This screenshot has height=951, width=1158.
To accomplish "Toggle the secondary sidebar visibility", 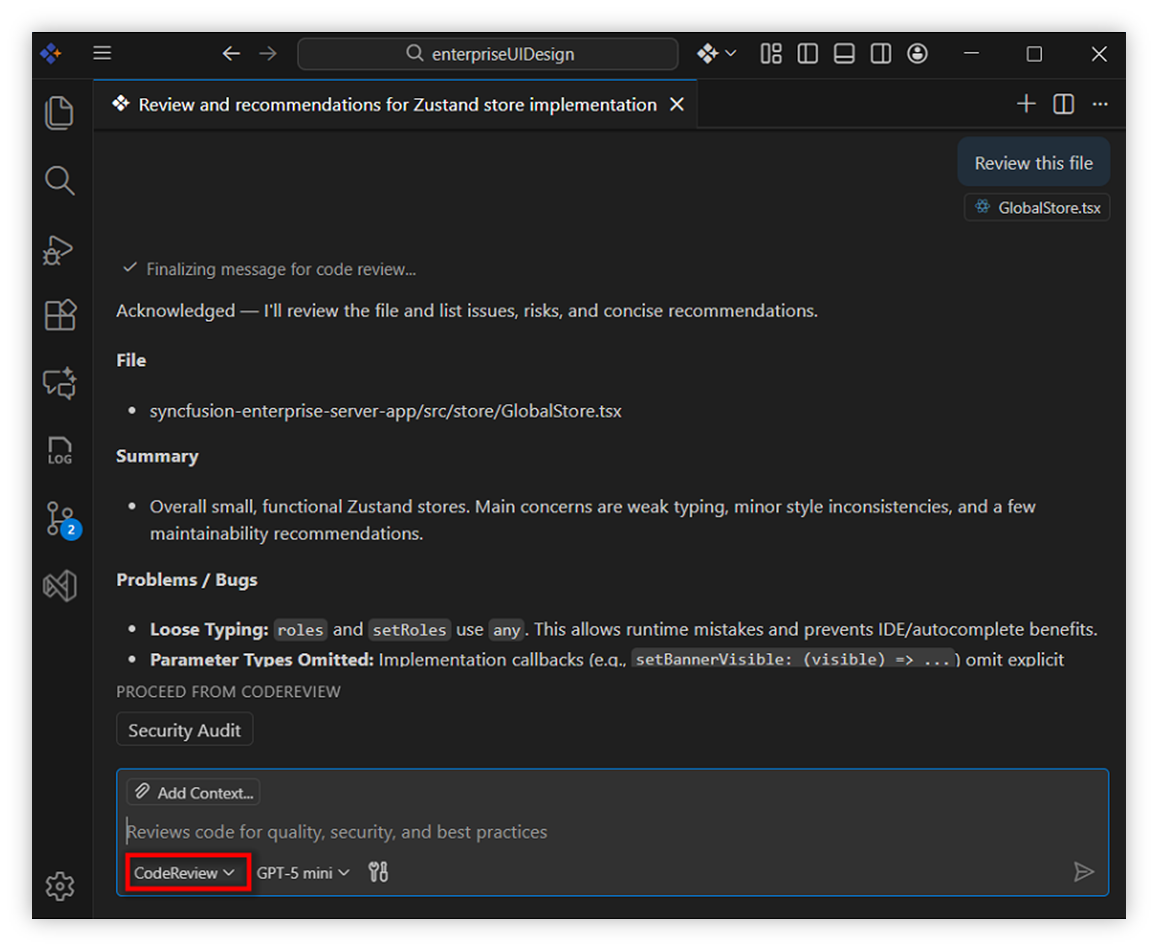I will pyautogui.click(x=880, y=53).
